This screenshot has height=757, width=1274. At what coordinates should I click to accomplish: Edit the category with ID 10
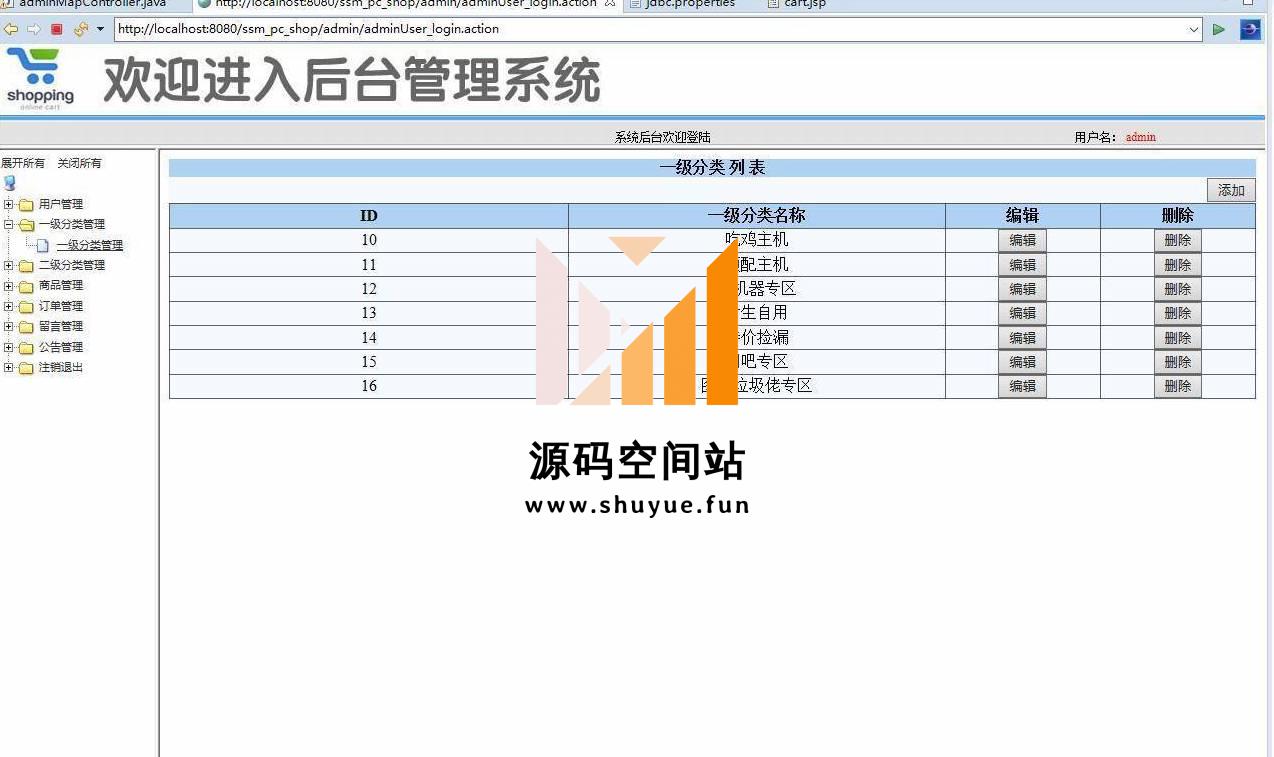[x=1022, y=240]
